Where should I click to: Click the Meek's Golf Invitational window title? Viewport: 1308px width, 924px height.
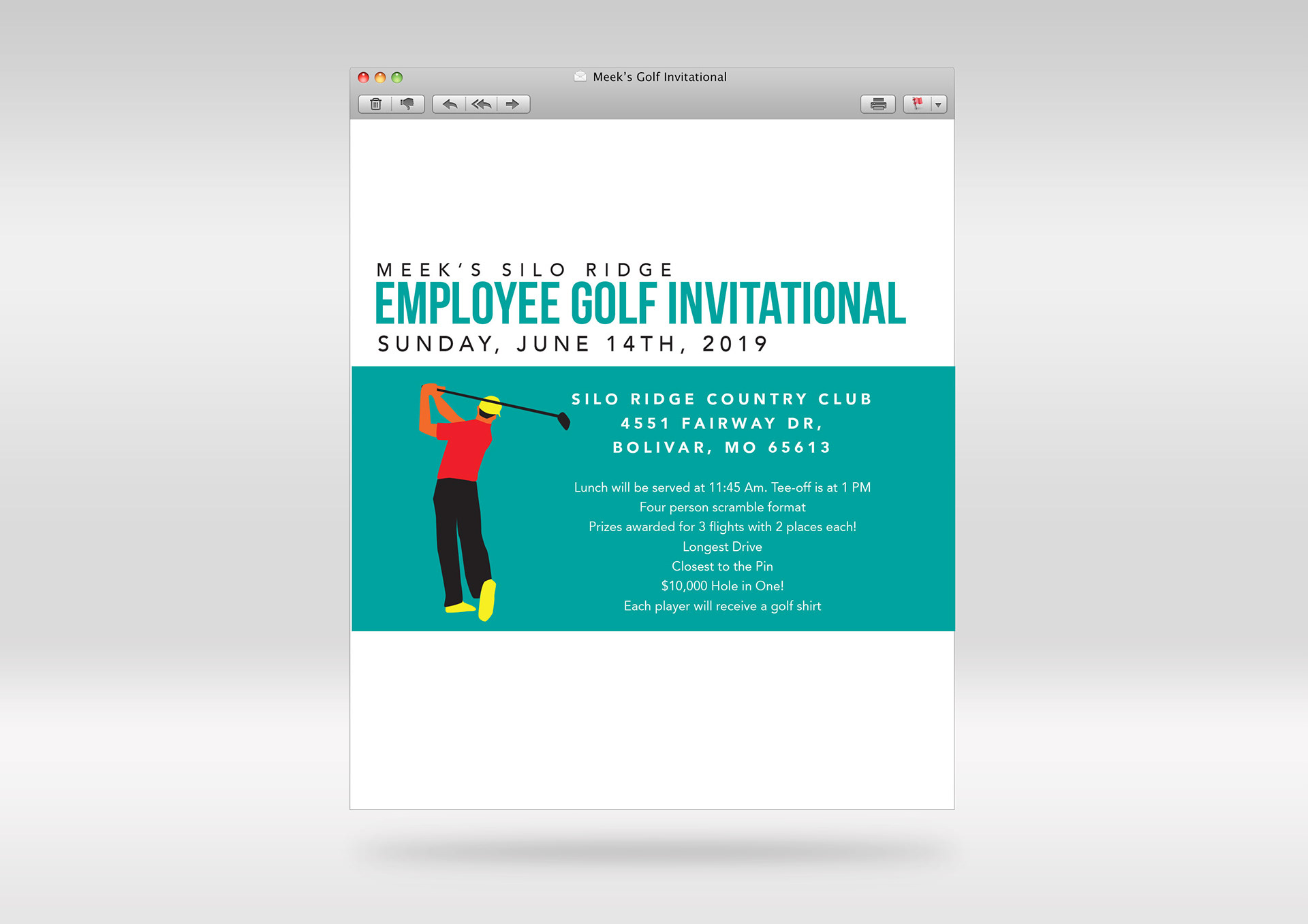[x=659, y=77]
